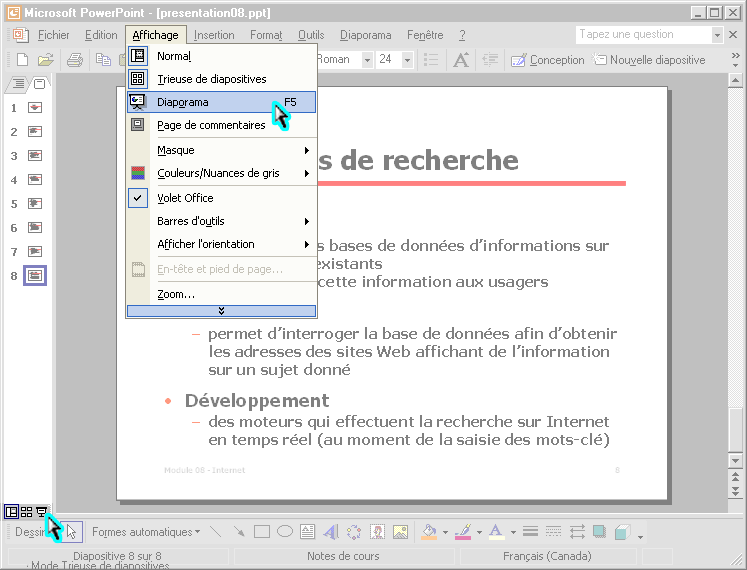Click the Dessin button

coord(30,532)
